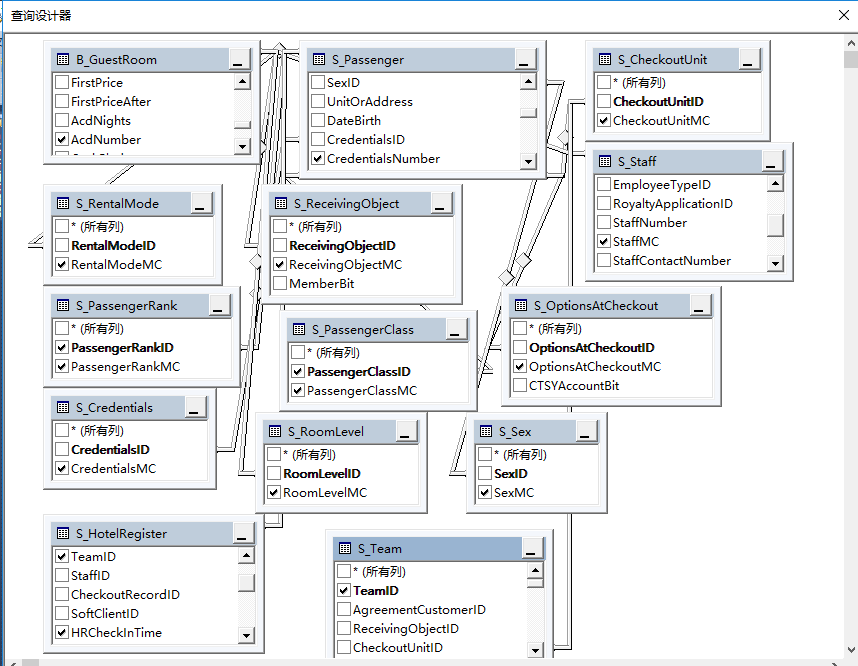Image resolution: width=858 pixels, height=666 pixels.
Task: Minimize the S_Passenger table box
Action: click(524, 60)
